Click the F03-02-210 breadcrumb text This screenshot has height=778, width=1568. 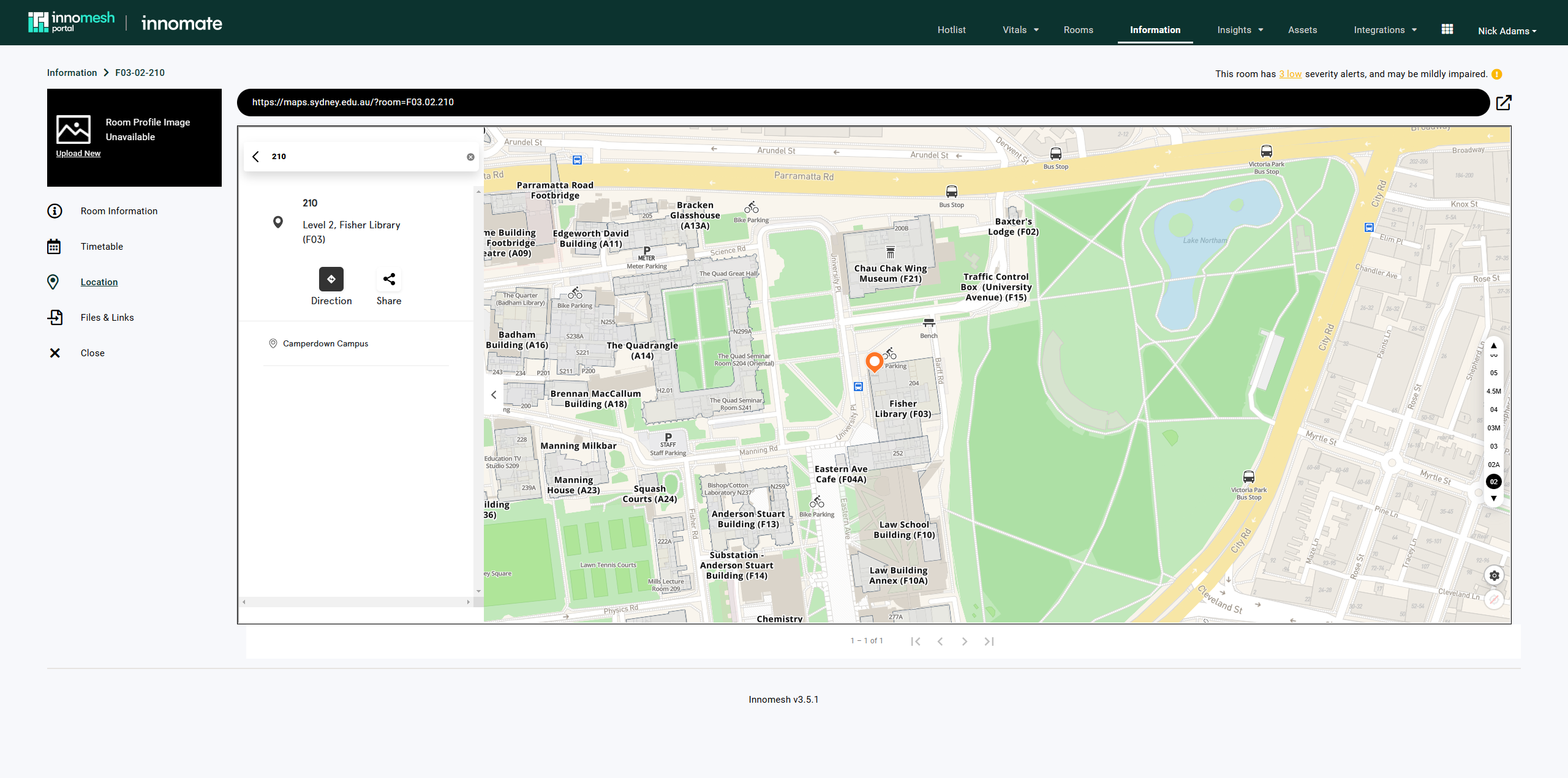coord(140,73)
